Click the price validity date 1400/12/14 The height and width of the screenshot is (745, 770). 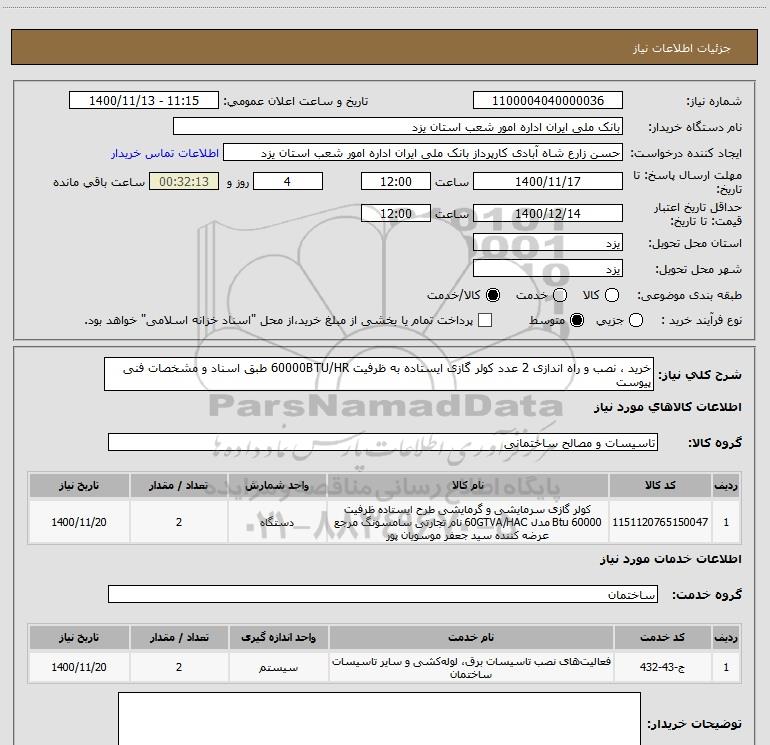[548, 213]
